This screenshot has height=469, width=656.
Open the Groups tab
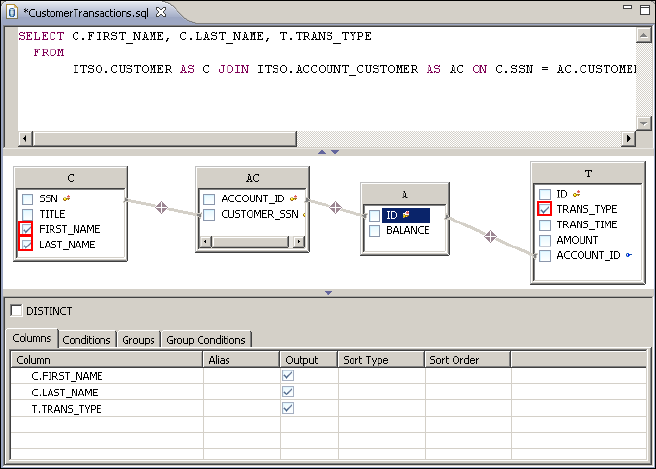(x=138, y=340)
